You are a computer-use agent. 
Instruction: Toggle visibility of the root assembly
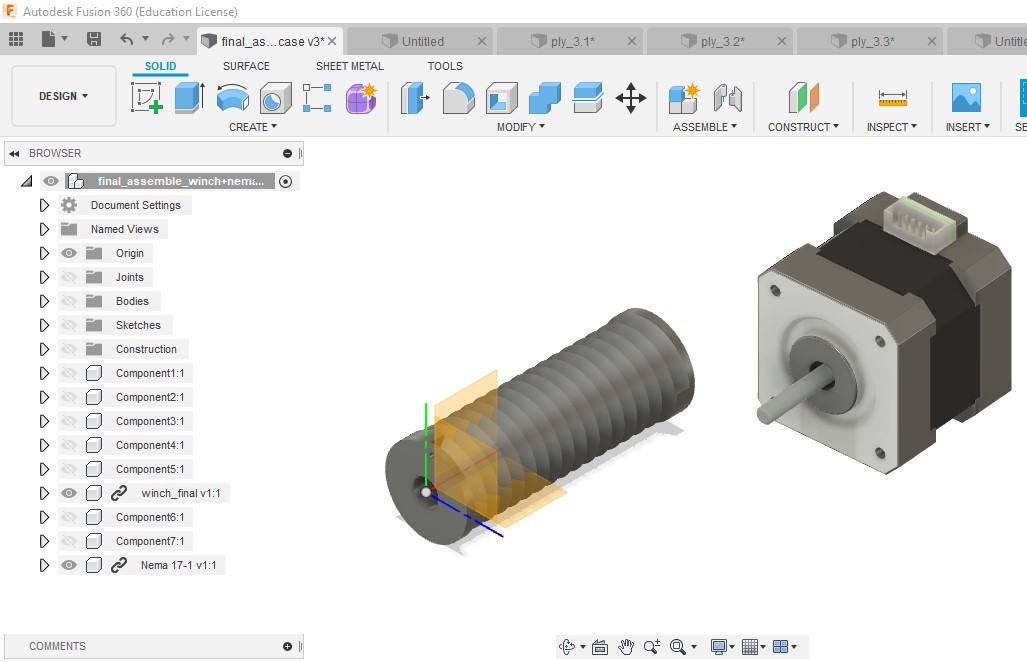pos(50,181)
